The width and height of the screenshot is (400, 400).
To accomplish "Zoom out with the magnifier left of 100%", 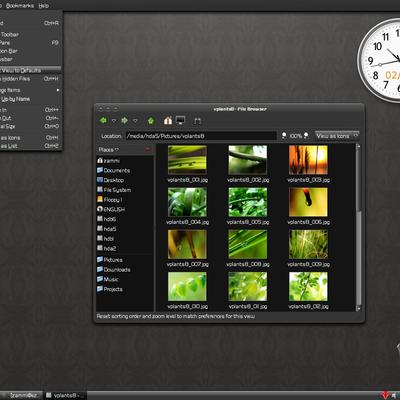I will (284, 136).
